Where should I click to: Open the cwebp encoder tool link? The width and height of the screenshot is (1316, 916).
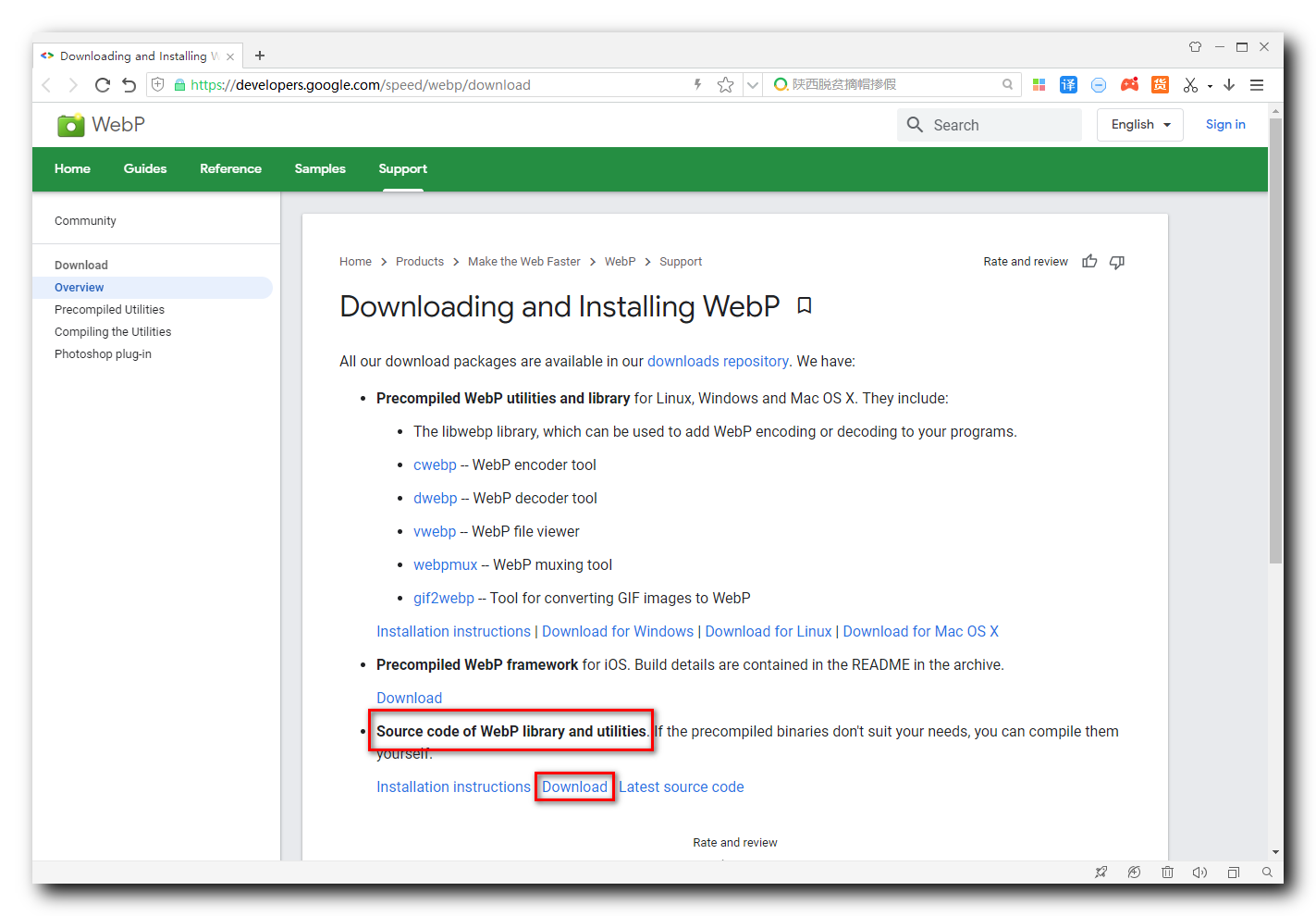pos(435,464)
